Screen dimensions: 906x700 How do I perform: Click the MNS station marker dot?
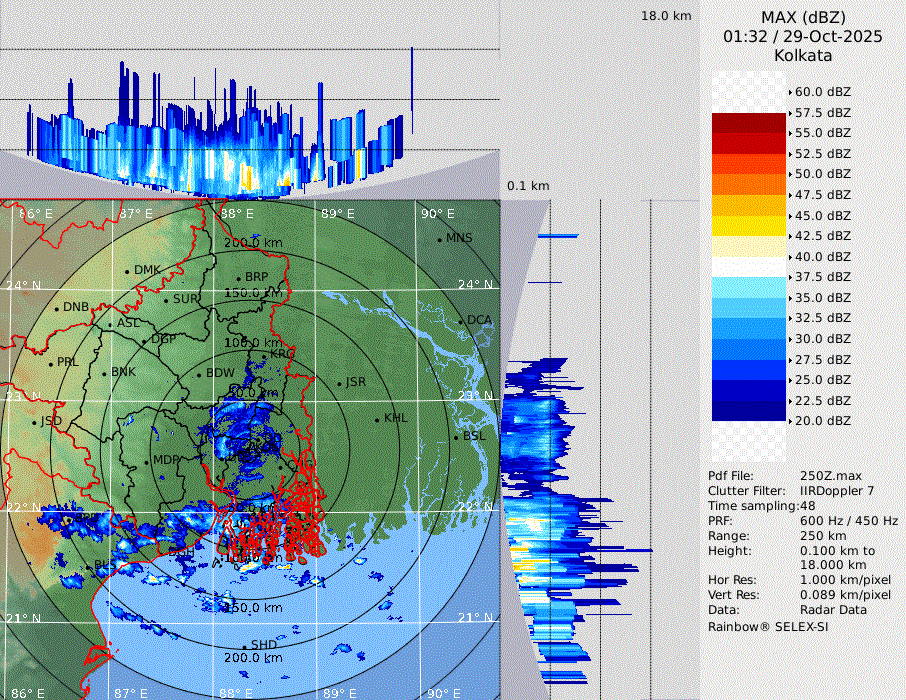[439, 239]
